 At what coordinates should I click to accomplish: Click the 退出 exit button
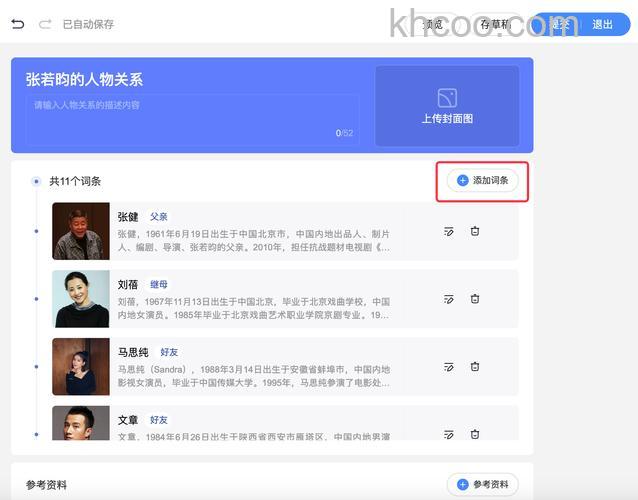[x=603, y=24]
